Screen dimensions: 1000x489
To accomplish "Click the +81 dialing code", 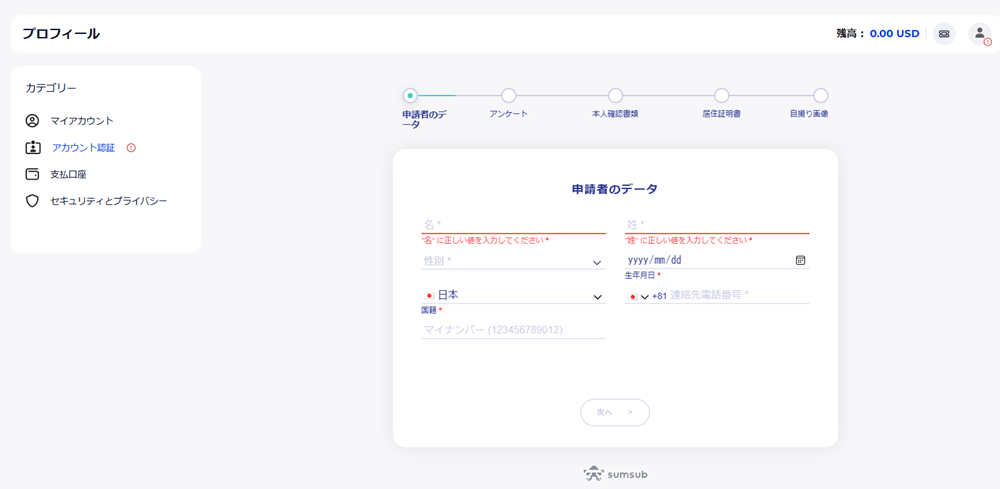I will coord(659,296).
